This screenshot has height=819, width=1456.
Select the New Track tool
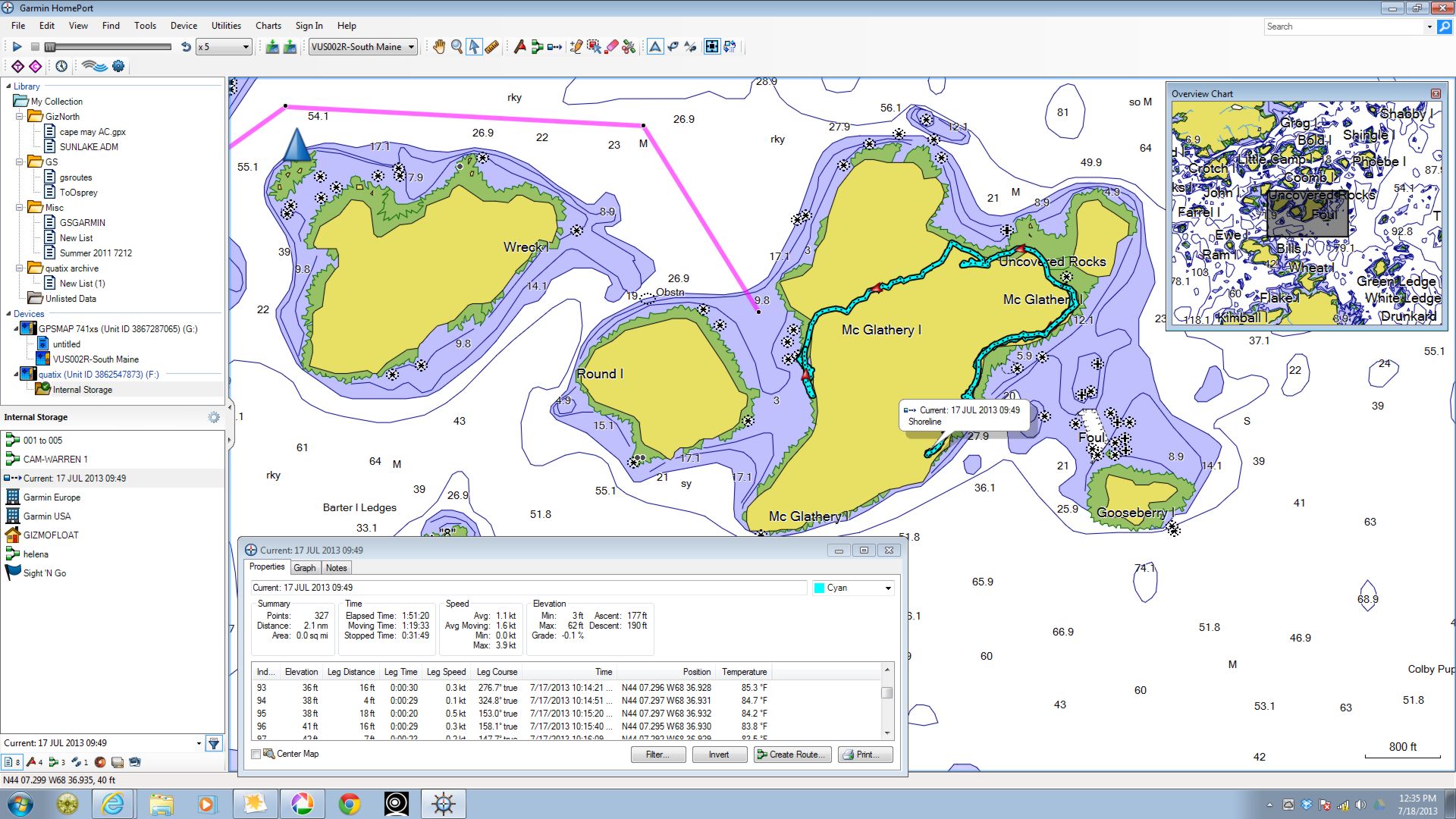tap(554, 47)
